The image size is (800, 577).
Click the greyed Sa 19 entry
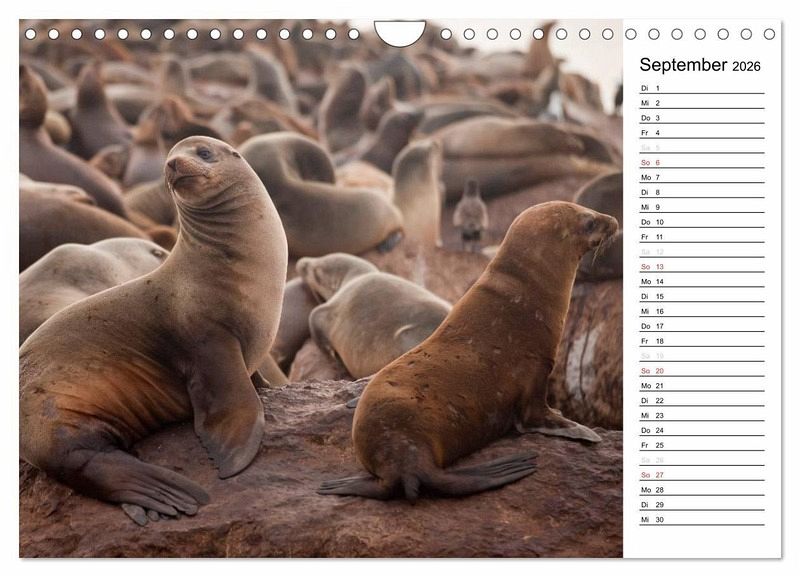tap(701, 356)
